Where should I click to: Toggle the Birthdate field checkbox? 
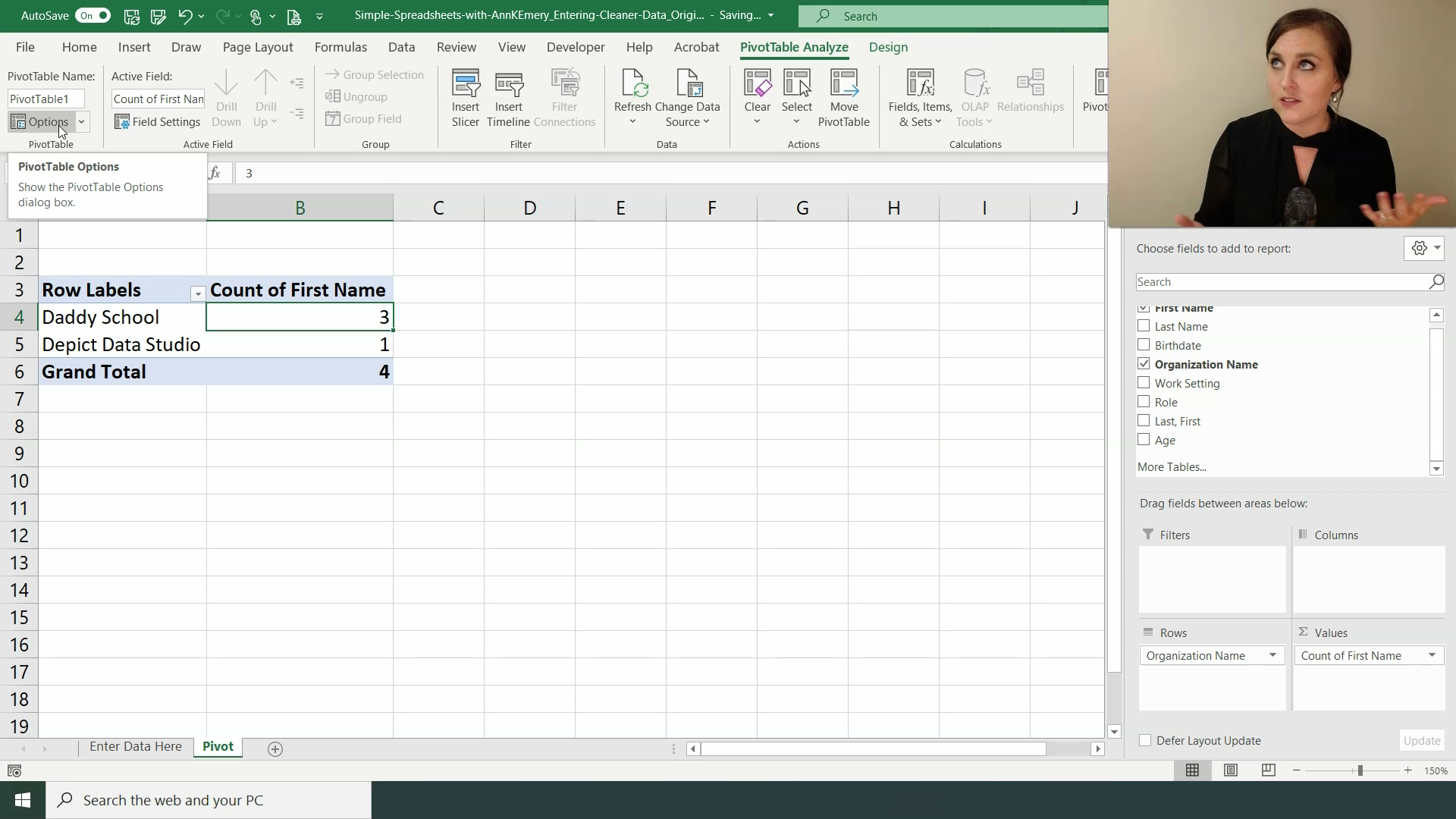[1144, 344]
